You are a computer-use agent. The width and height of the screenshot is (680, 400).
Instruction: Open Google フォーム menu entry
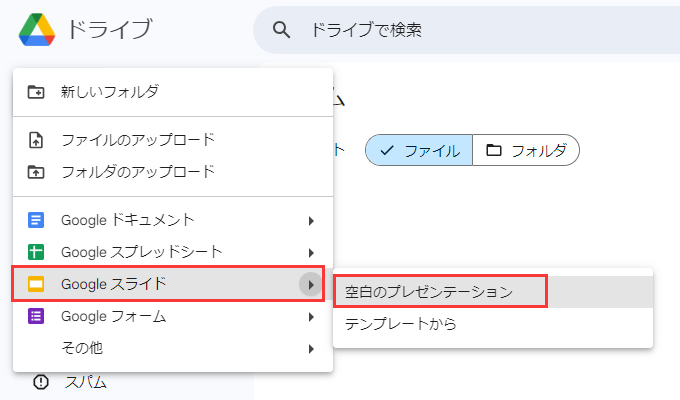tap(173, 316)
